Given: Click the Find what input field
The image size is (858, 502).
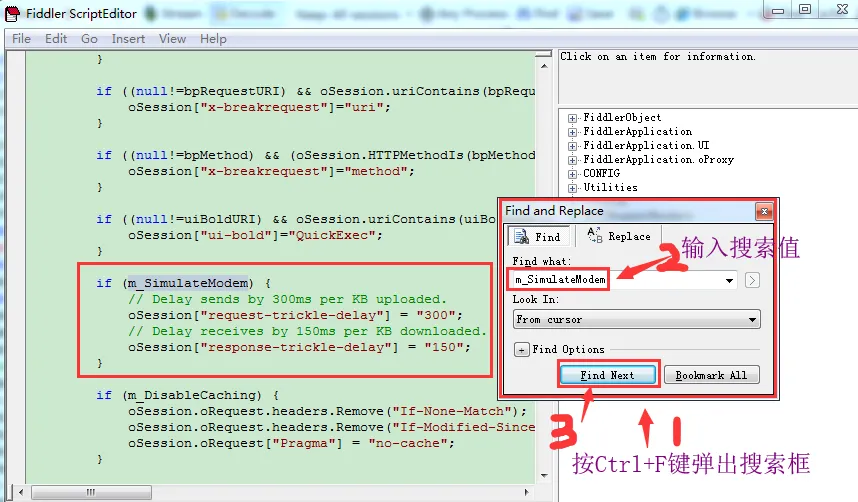Looking at the screenshot, I should click(618, 280).
